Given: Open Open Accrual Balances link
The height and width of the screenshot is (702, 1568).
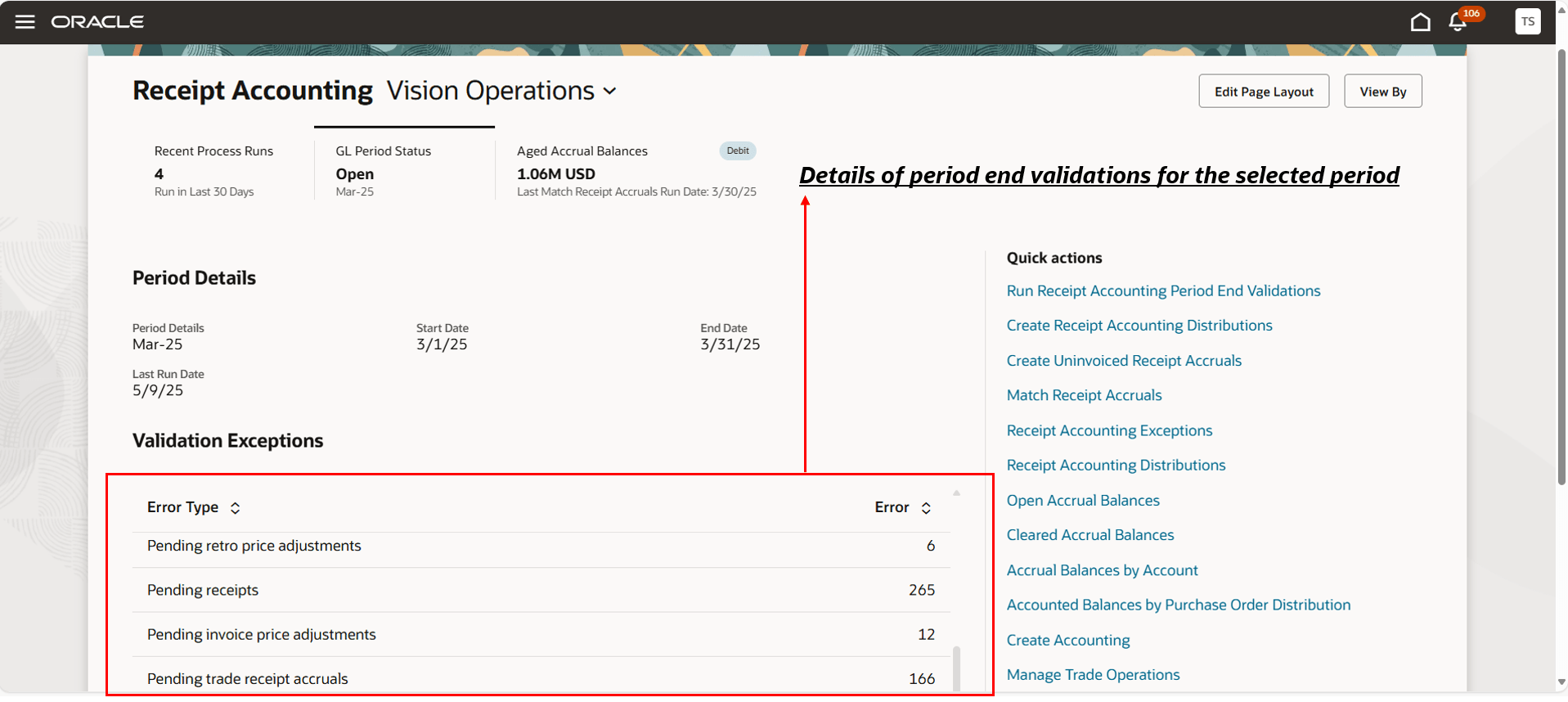Looking at the screenshot, I should coord(1083,501).
